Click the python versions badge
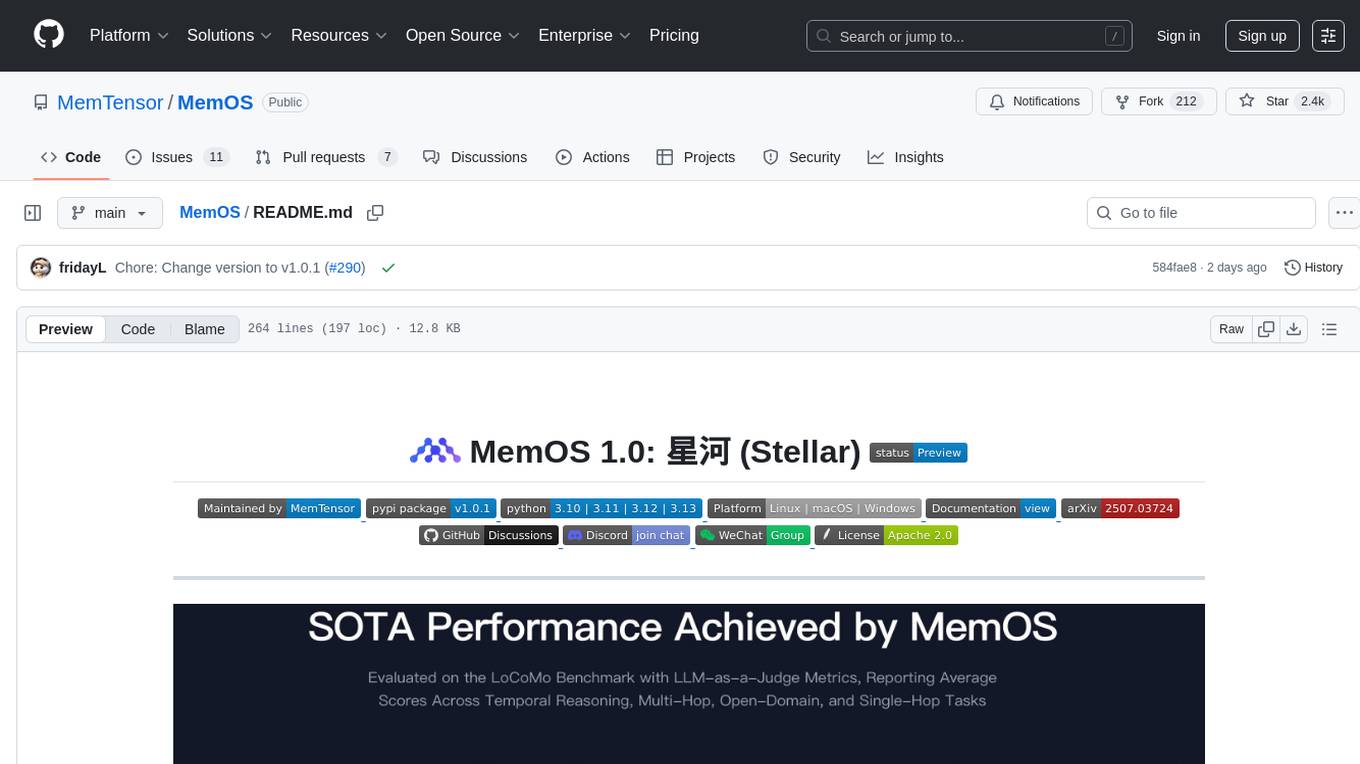The image size is (1360, 764). (x=601, y=508)
